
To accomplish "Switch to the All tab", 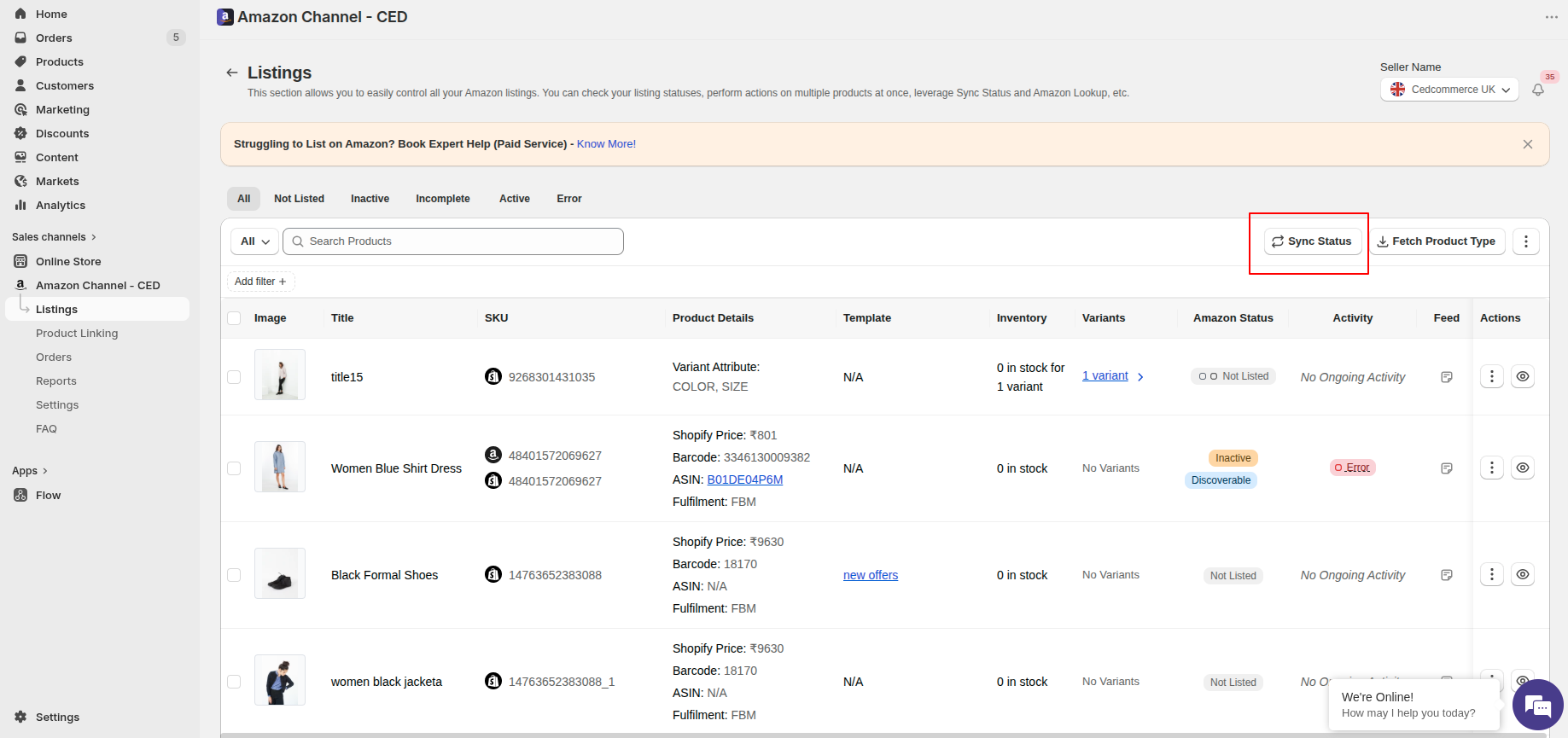I will tap(243, 199).
